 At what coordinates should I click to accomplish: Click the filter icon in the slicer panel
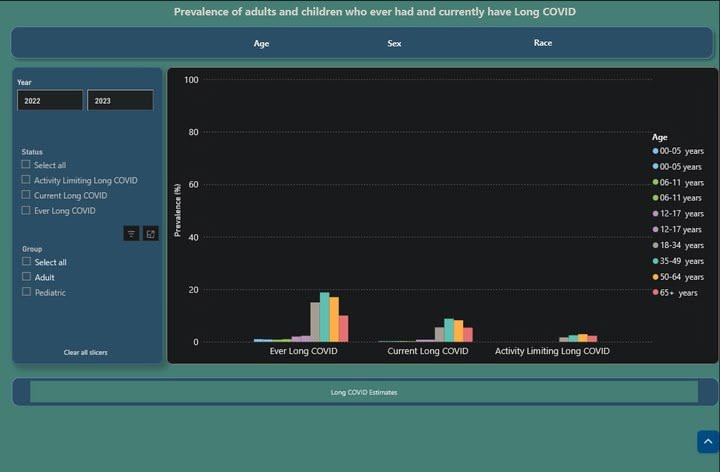pyautogui.click(x=131, y=233)
